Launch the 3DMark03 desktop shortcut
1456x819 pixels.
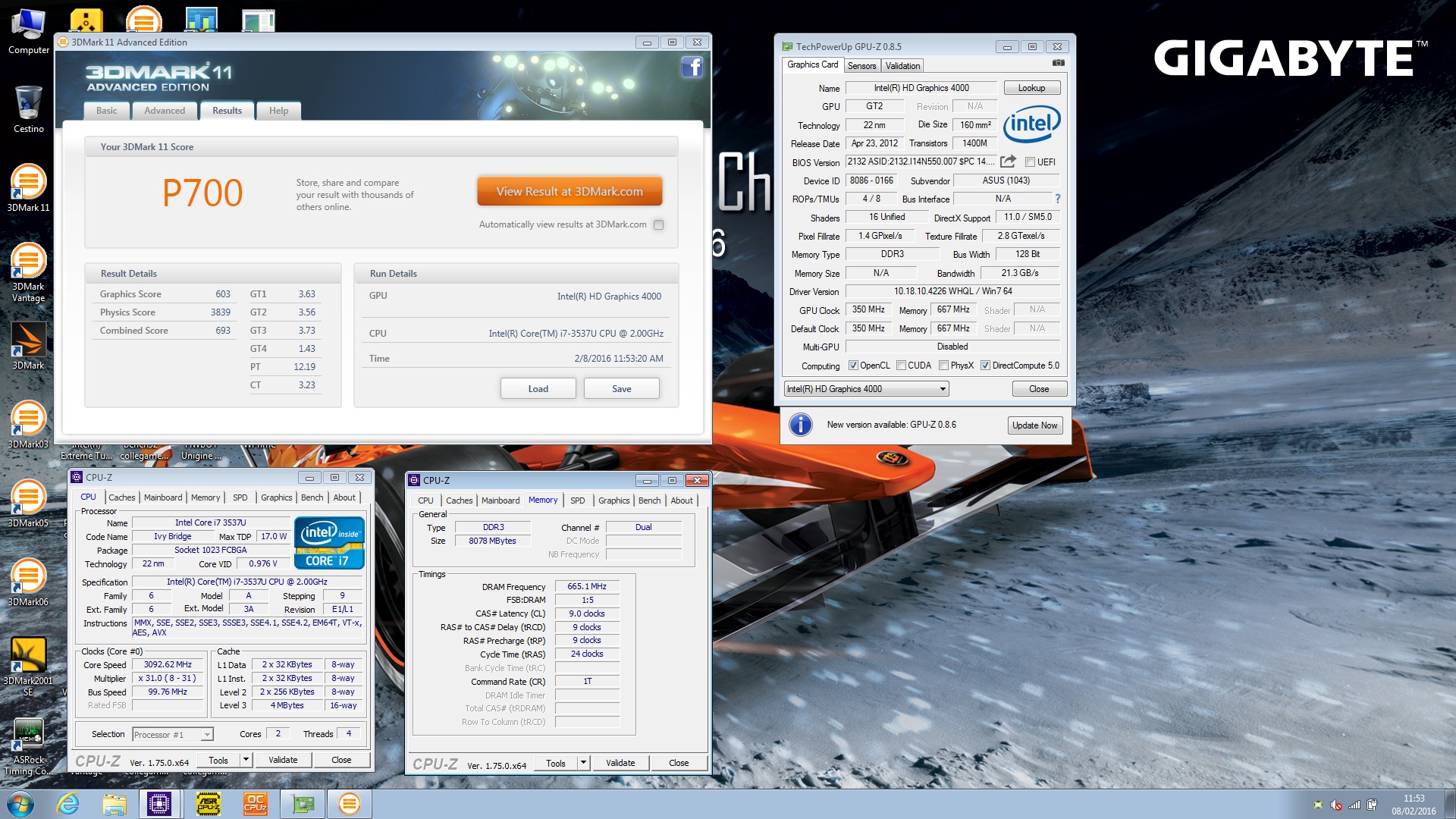point(28,425)
